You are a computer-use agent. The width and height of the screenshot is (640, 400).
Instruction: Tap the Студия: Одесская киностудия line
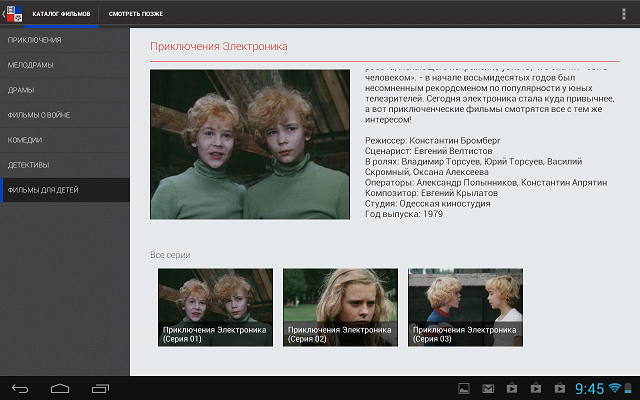click(x=428, y=203)
